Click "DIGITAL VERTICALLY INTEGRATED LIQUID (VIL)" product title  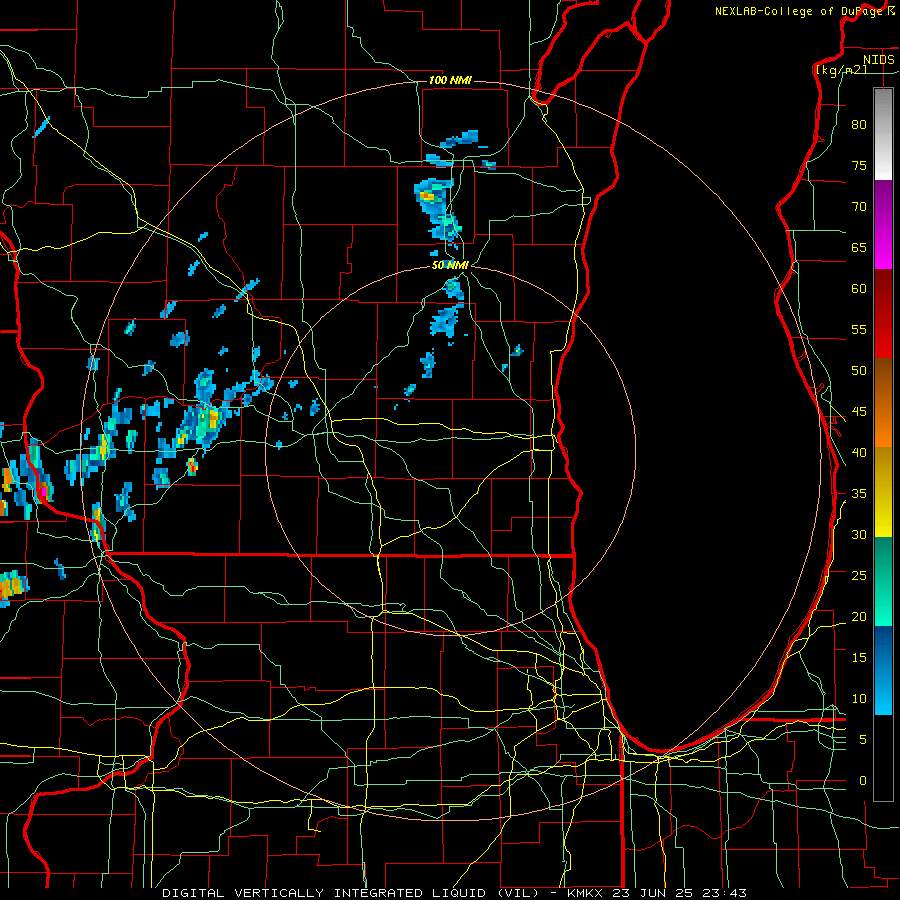point(350,893)
